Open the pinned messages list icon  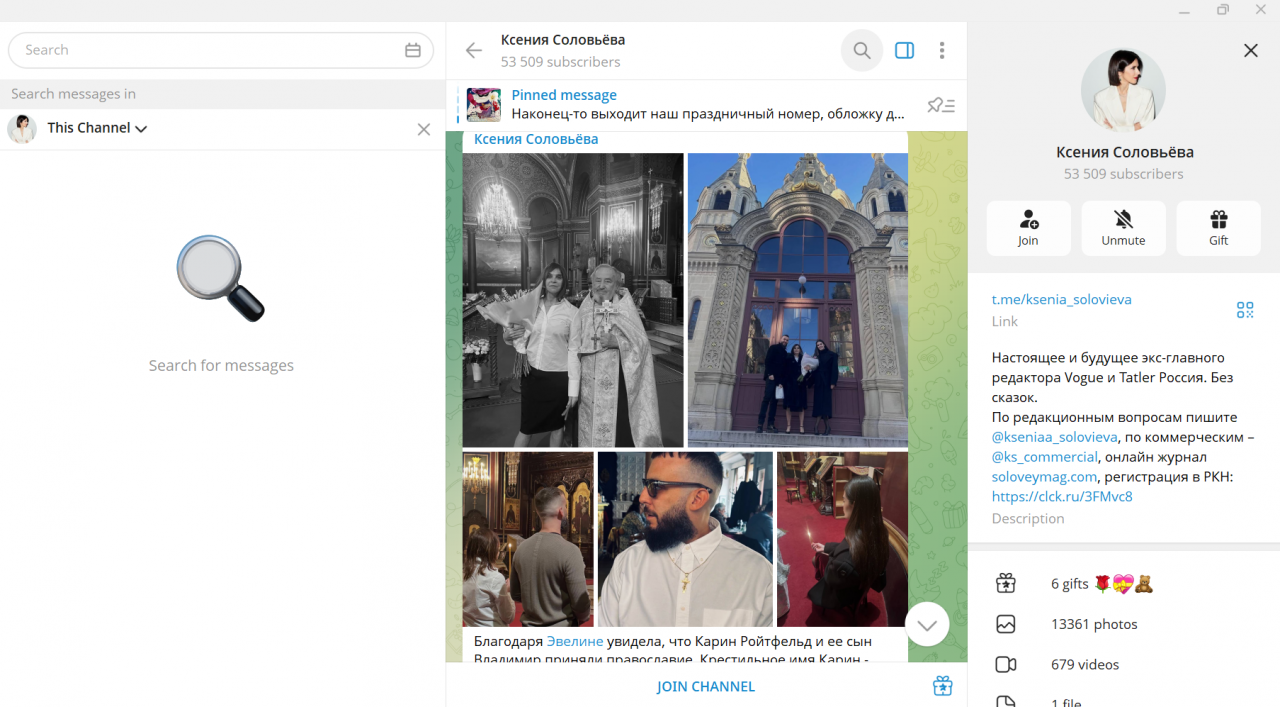940,105
